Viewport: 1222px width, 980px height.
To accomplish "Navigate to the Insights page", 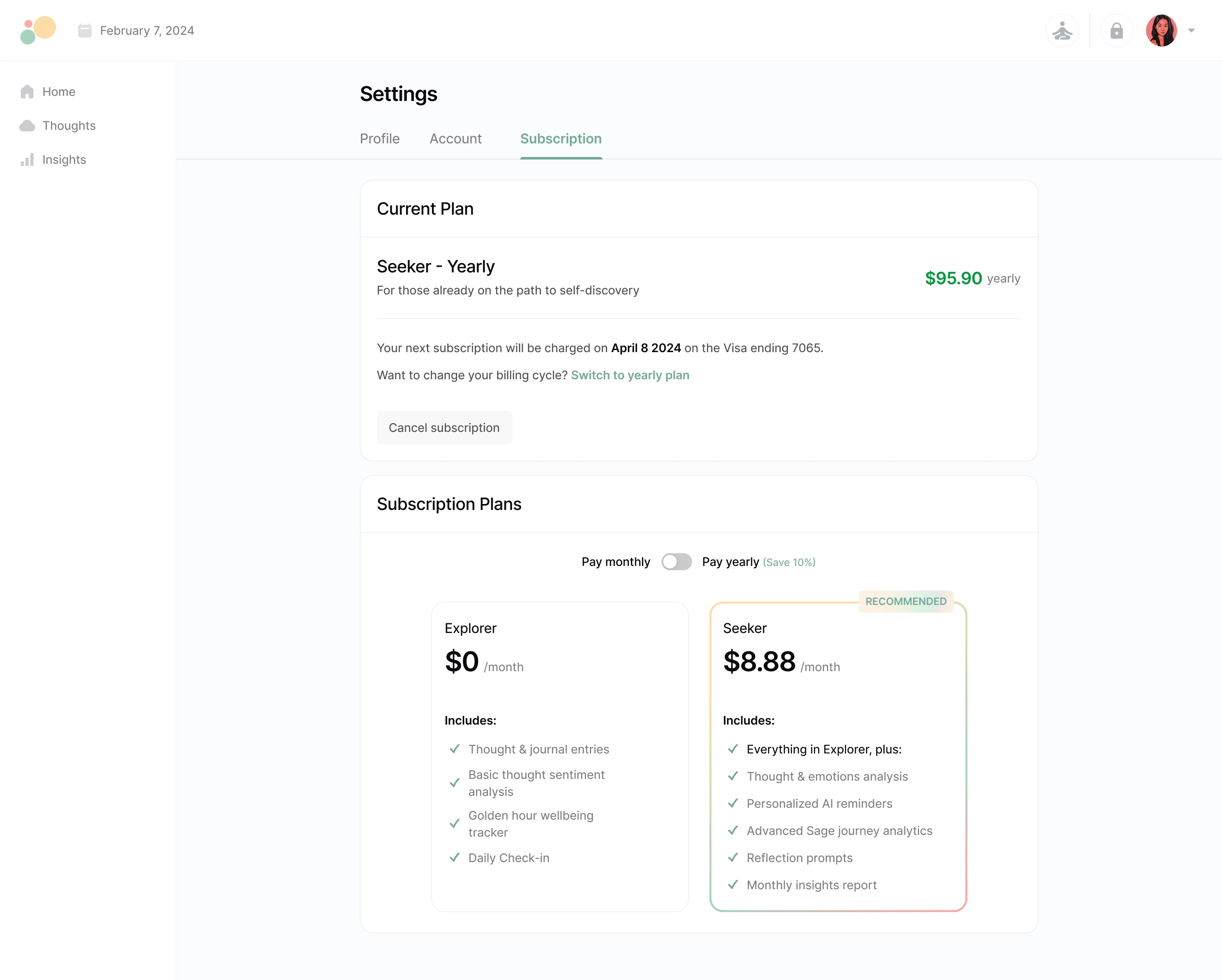I will pos(64,160).
